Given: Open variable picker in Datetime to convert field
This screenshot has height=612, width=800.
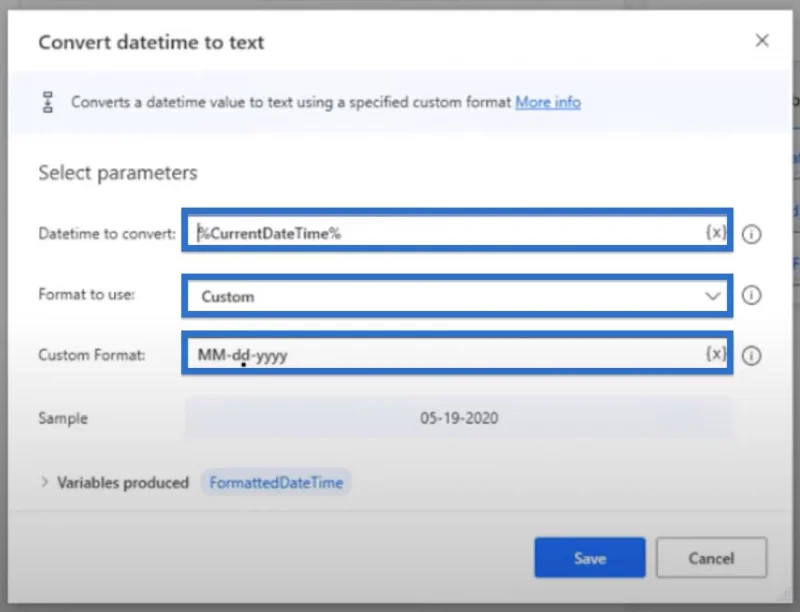Looking at the screenshot, I should coord(716,233).
